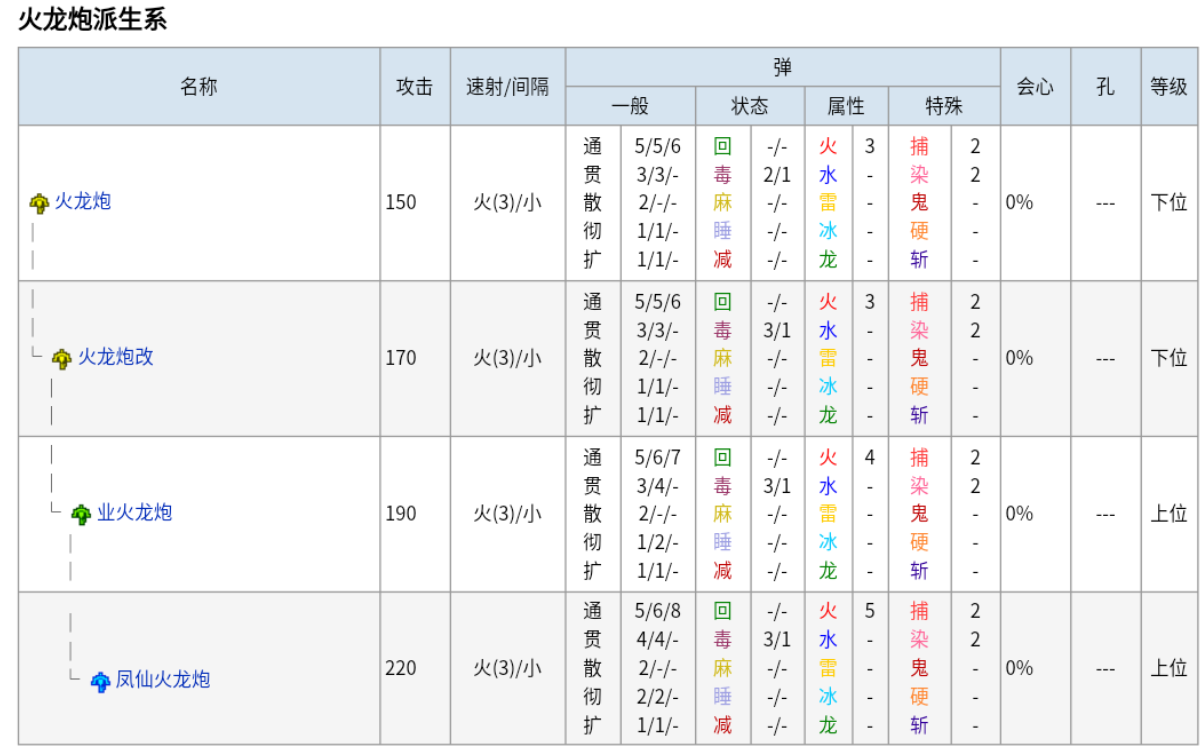Viewport: 1200px width, 746px height.
Task: Click 上位 rank in the 业火龙炮 row
Action: [x=1169, y=514]
